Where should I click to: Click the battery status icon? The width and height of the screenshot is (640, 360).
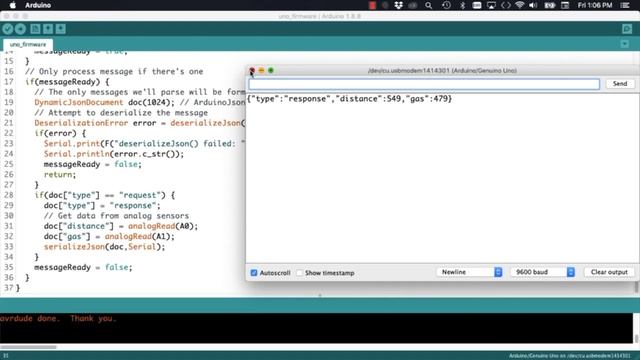550,5
